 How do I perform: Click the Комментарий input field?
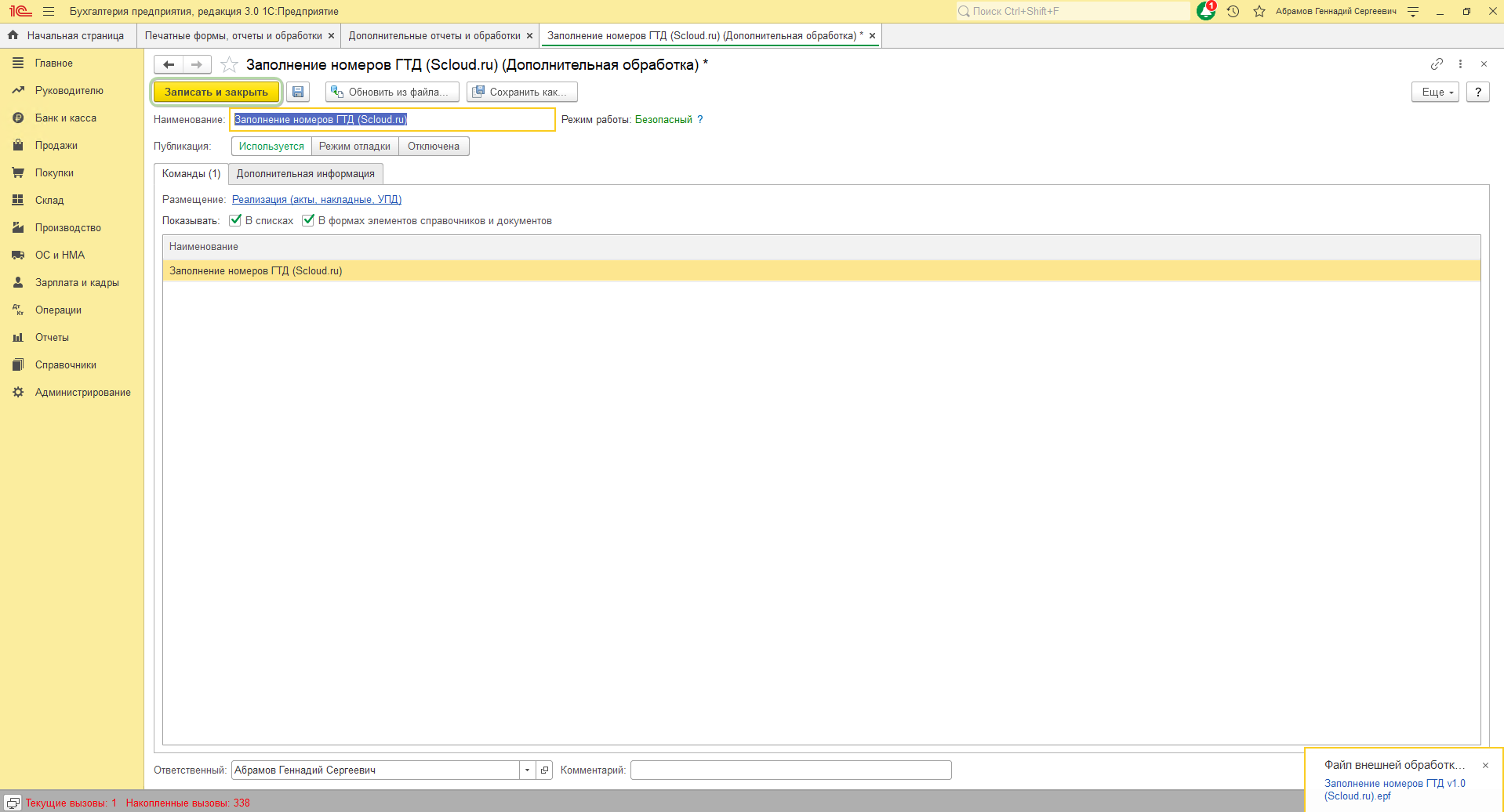(x=791, y=770)
